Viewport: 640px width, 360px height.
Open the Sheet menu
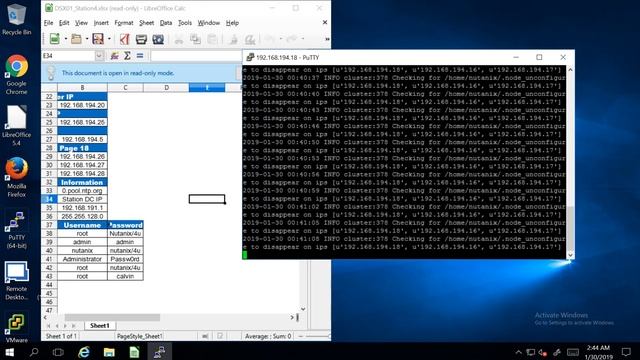pos(147,23)
